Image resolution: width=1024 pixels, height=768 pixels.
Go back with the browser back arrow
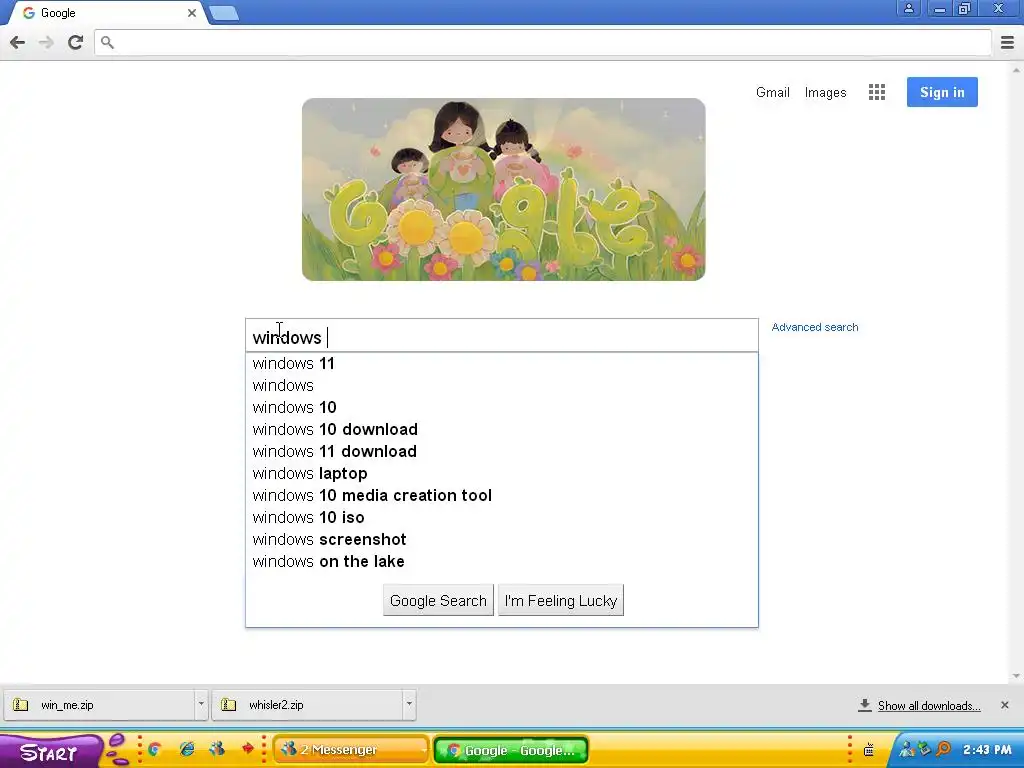point(18,42)
